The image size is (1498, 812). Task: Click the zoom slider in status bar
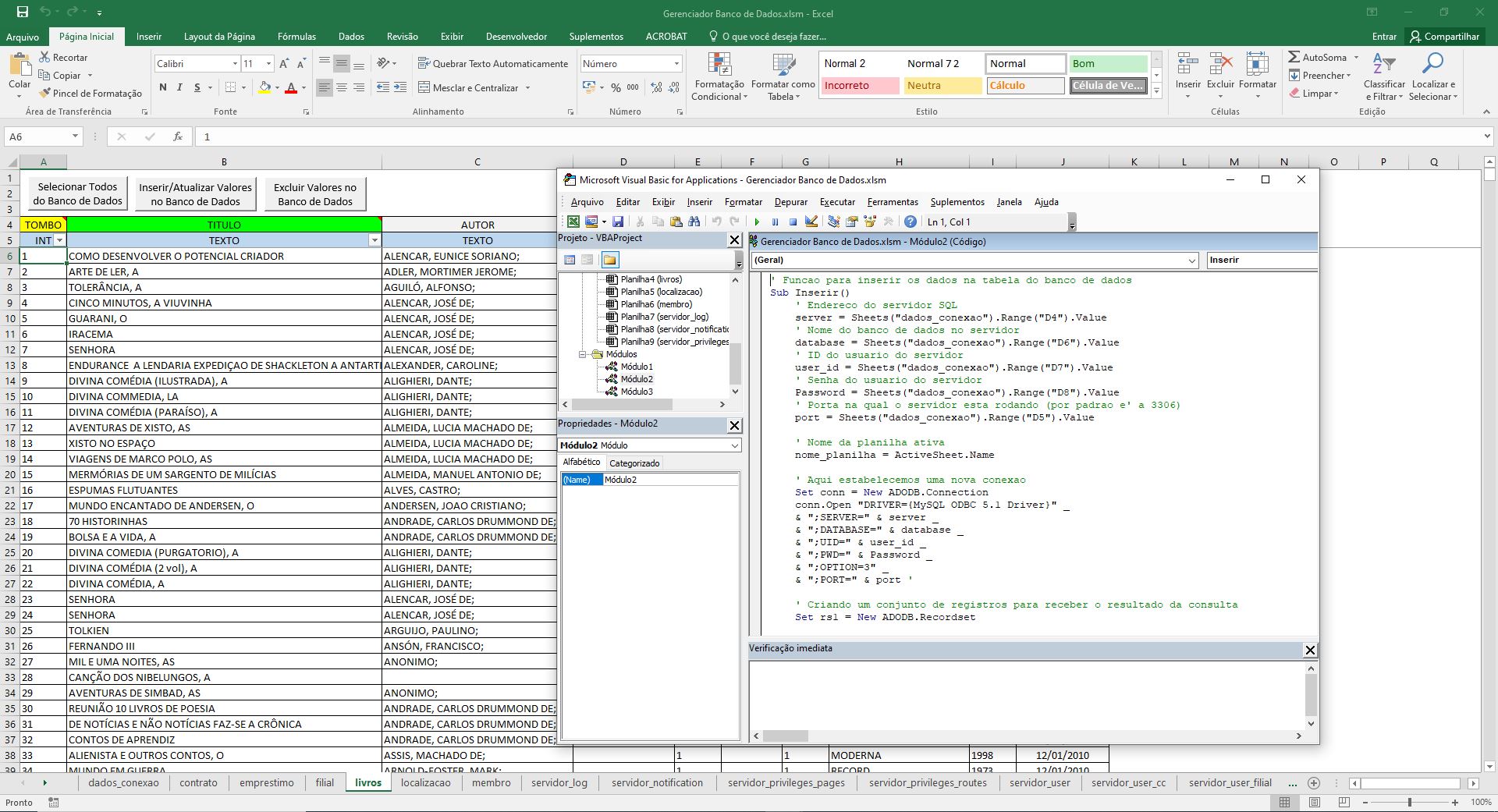[1410, 802]
